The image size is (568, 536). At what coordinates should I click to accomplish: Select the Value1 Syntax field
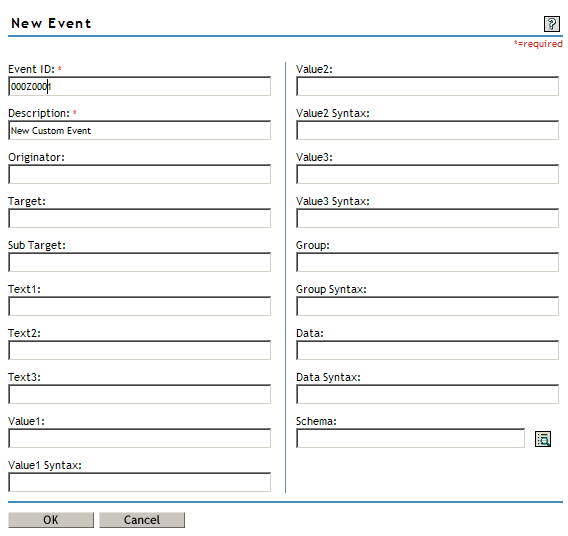tap(139, 482)
